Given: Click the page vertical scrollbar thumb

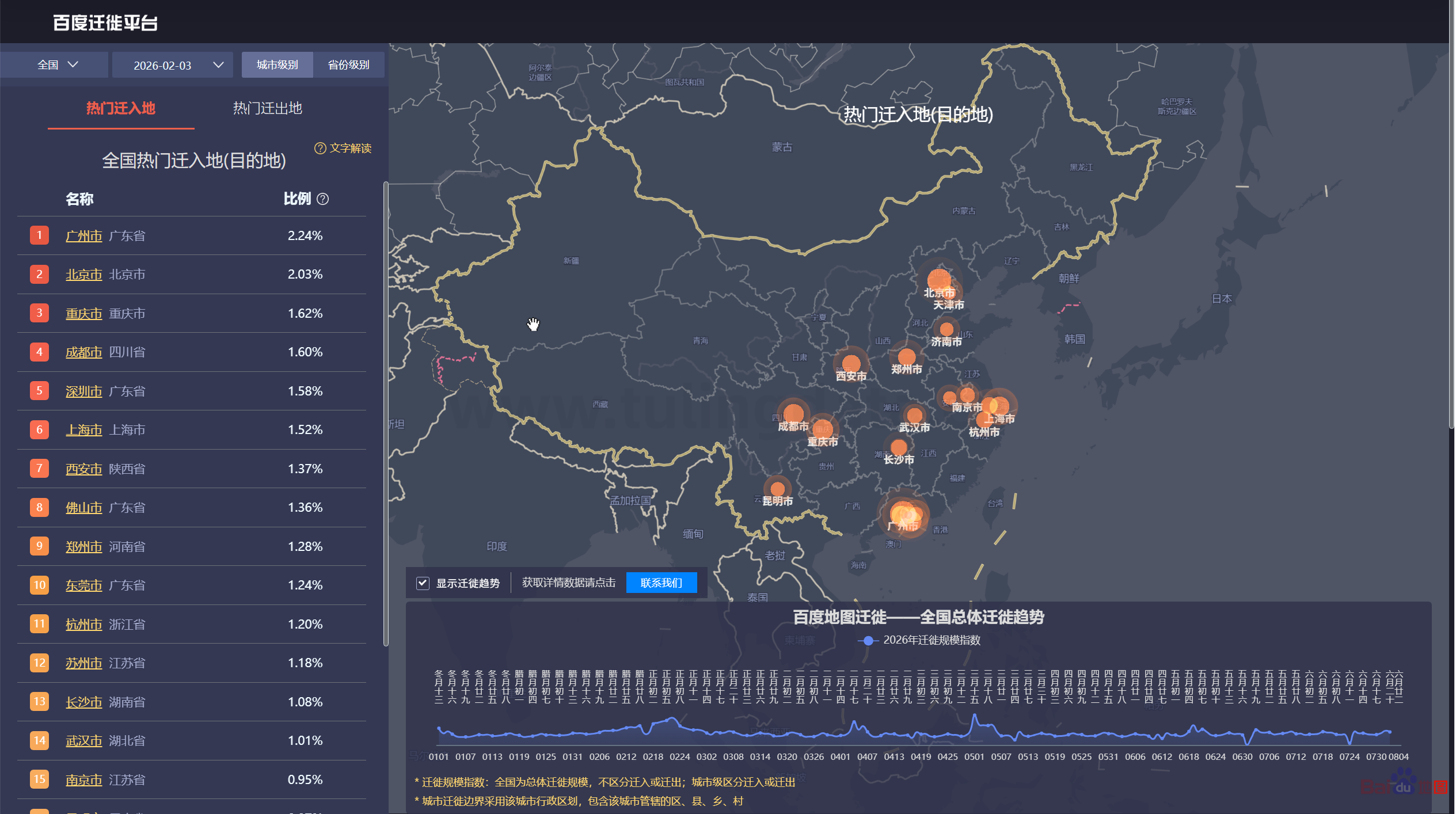Looking at the screenshot, I should [x=1452, y=214].
